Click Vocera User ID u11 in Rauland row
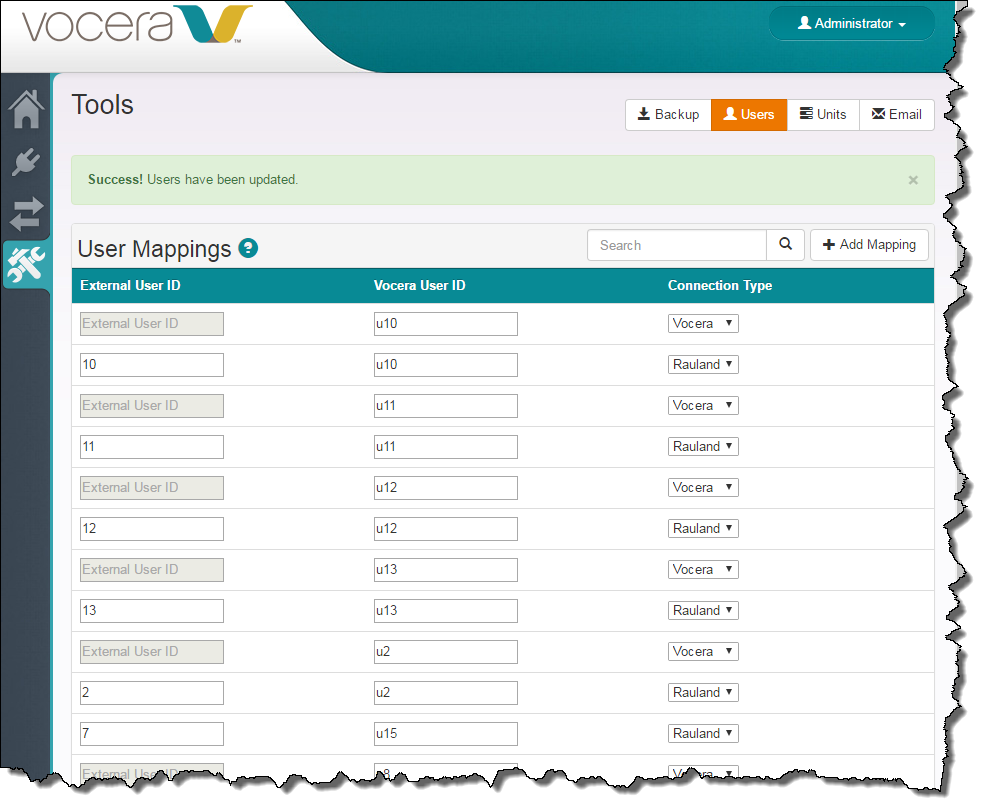The height and width of the screenshot is (812, 990). pos(446,447)
